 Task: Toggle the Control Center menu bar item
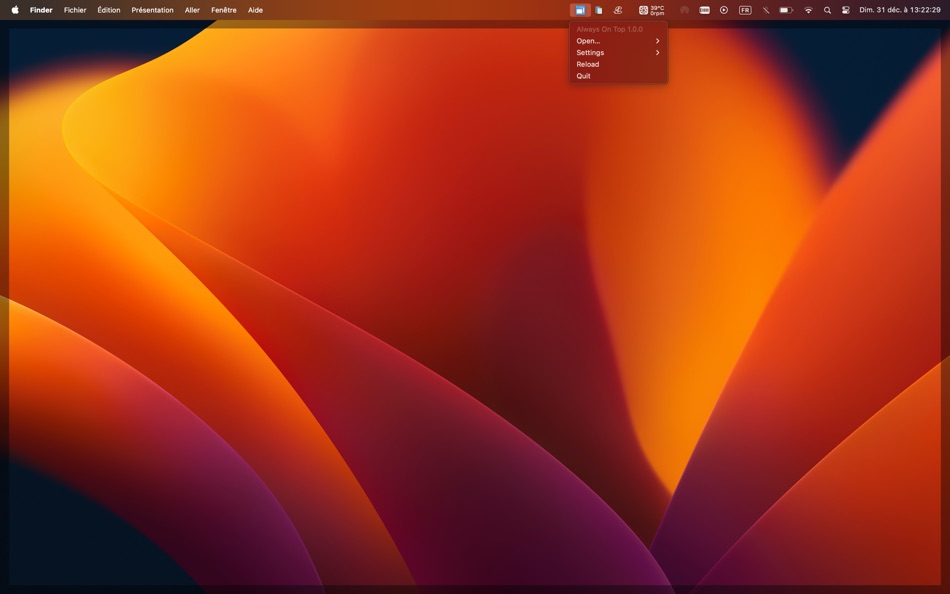click(847, 9)
